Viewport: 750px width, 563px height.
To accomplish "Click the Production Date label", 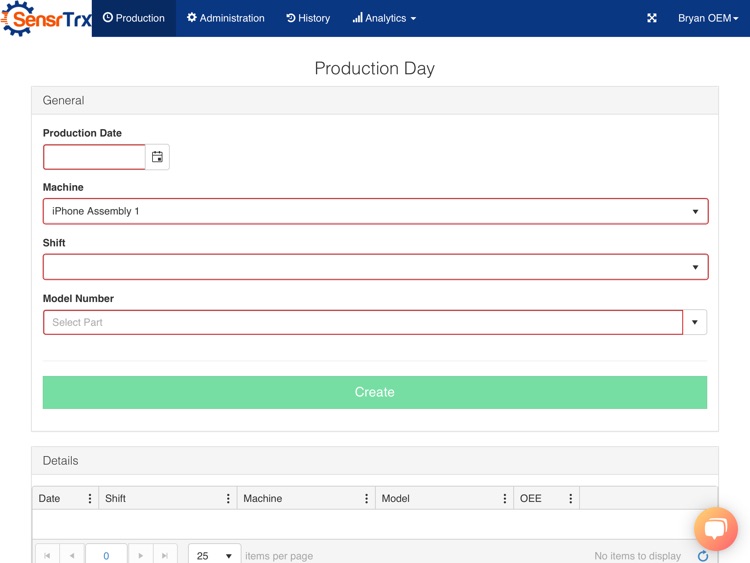I will (82, 133).
